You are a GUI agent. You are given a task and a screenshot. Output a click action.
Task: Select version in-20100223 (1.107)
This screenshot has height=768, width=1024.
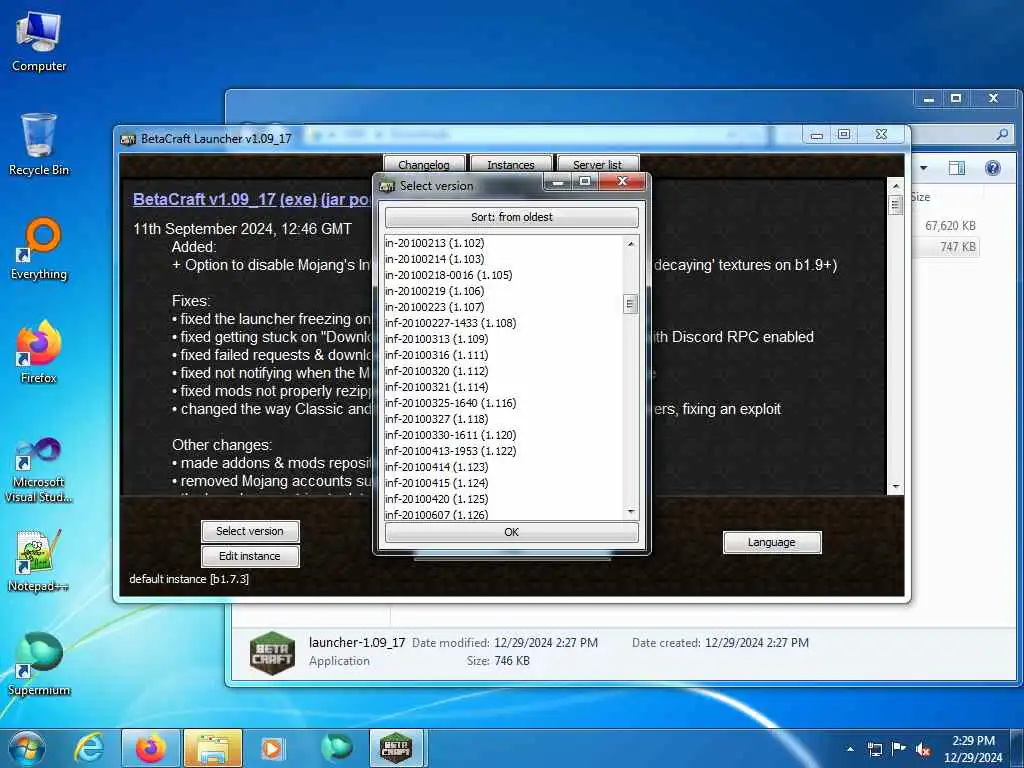(503, 307)
